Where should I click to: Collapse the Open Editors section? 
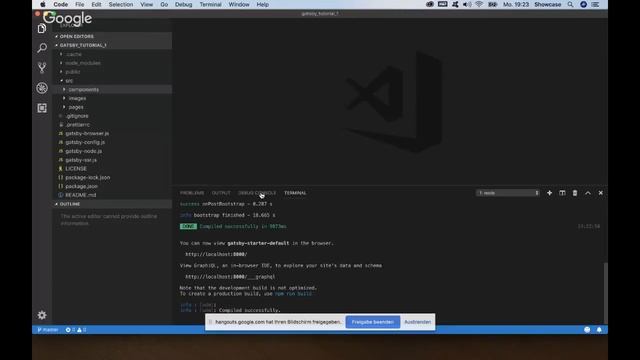point(112,36)
